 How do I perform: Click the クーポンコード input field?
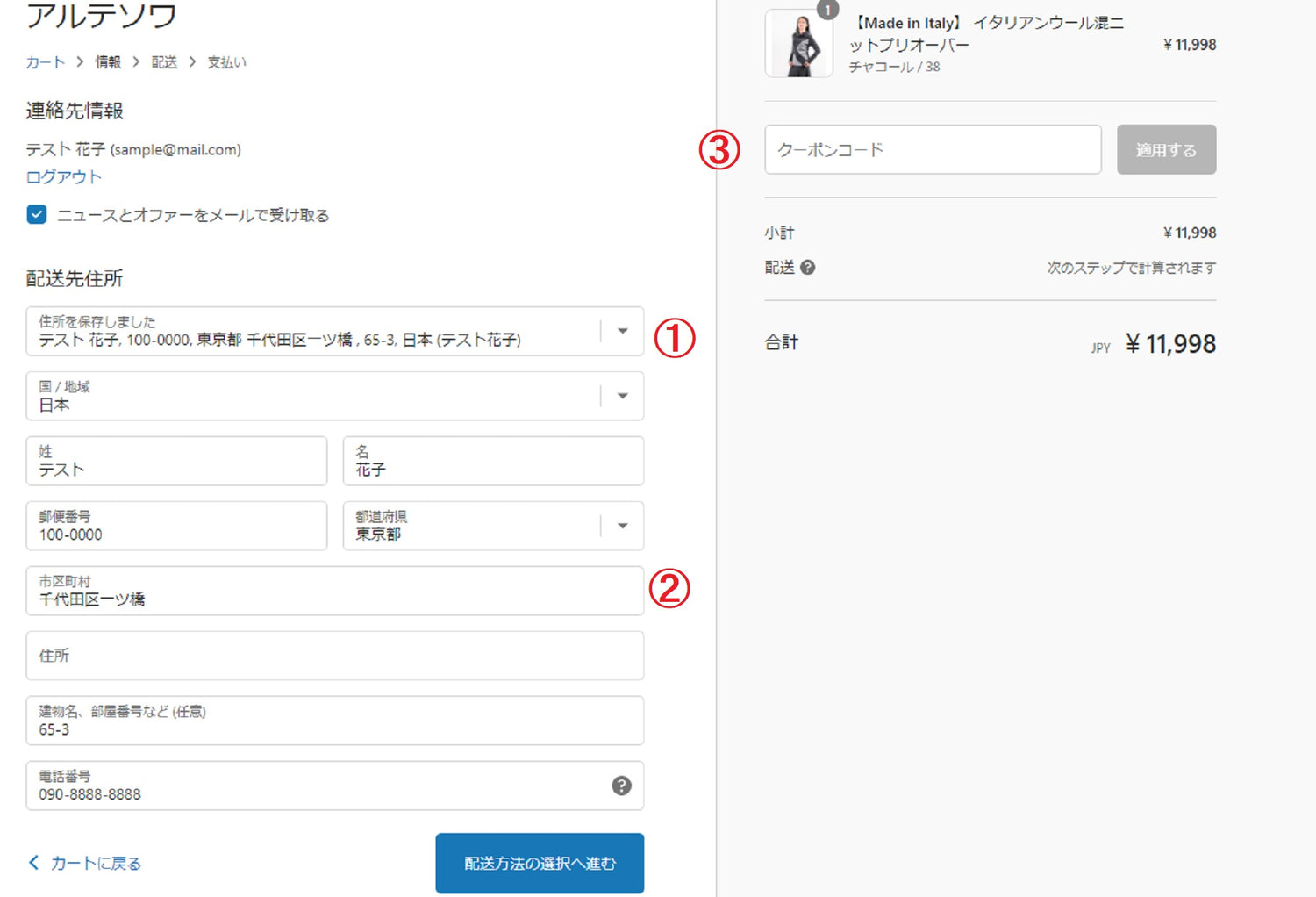(x=932, y=150)
